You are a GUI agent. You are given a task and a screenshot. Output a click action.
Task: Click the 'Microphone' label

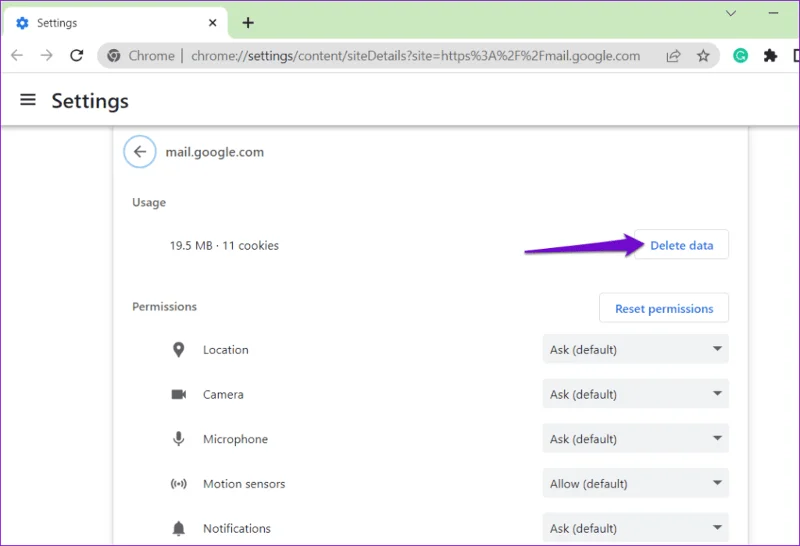pos(235,439)
